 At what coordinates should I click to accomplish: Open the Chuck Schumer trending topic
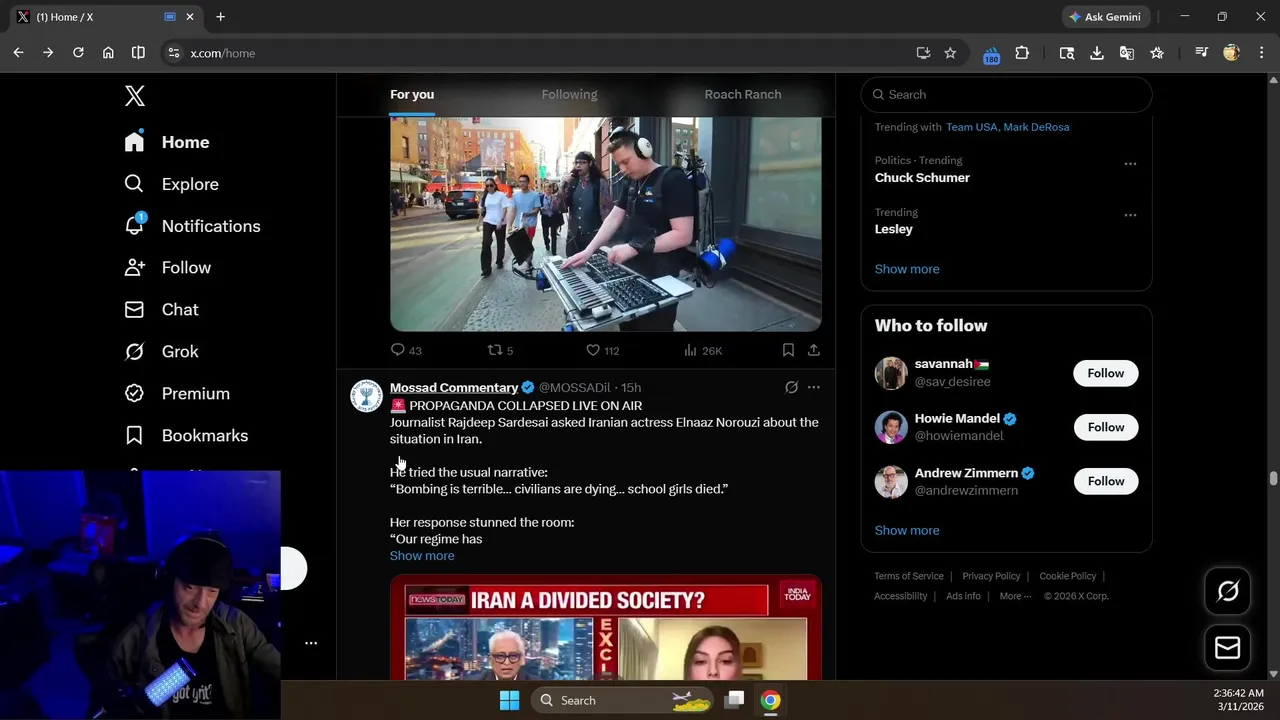point(922,178)
